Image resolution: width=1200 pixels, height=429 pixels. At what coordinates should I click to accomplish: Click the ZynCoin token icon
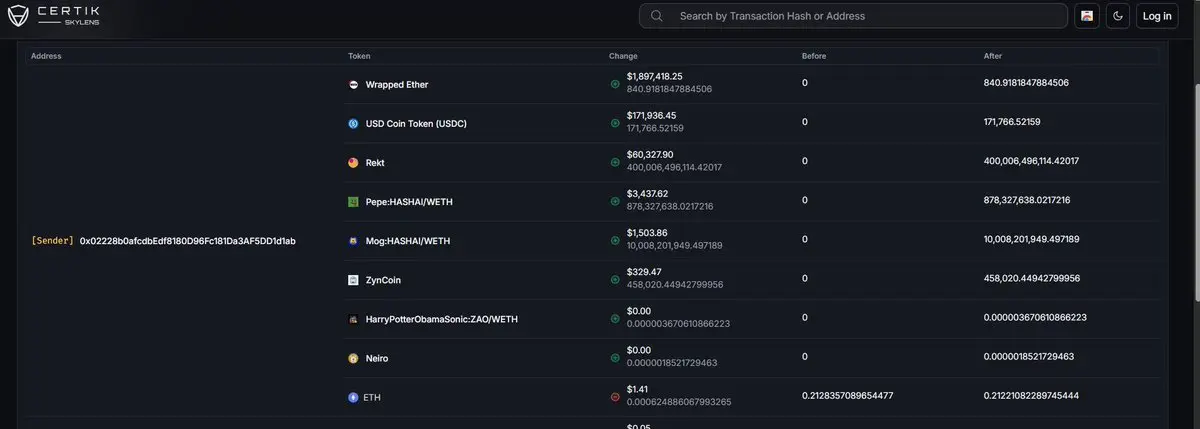(x=353, y=281)
